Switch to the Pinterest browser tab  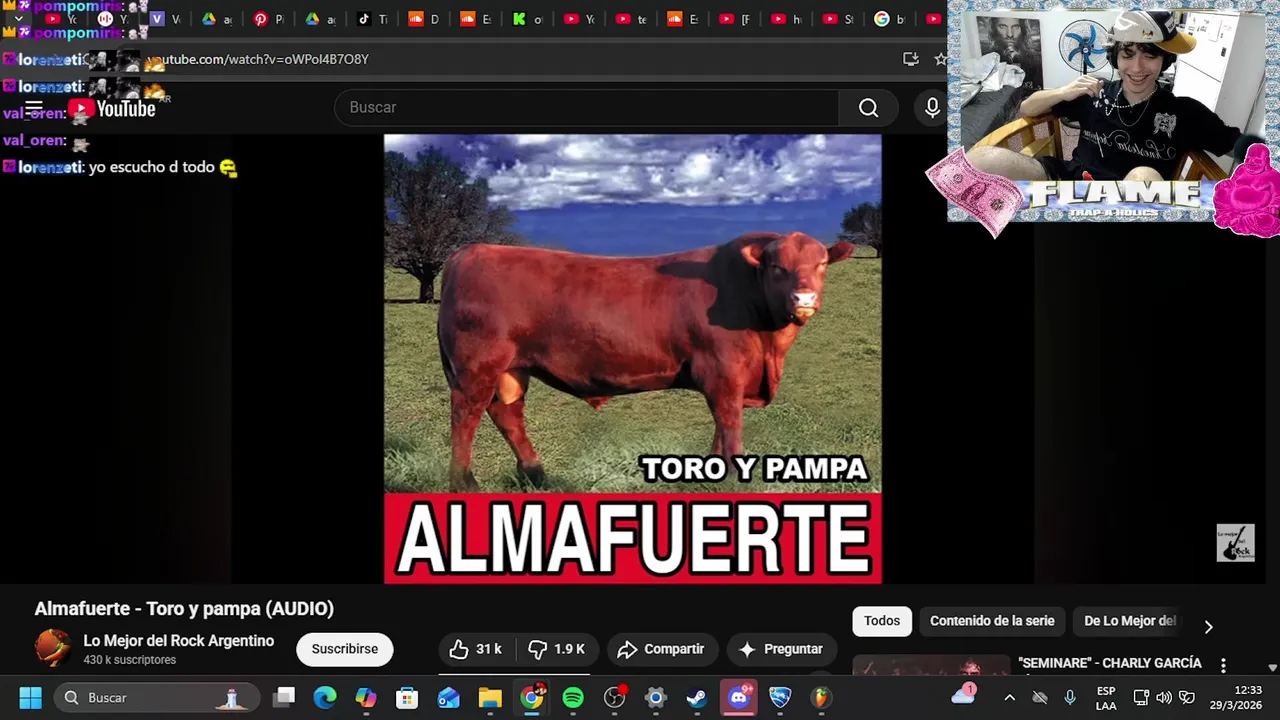tap(268, 19)
